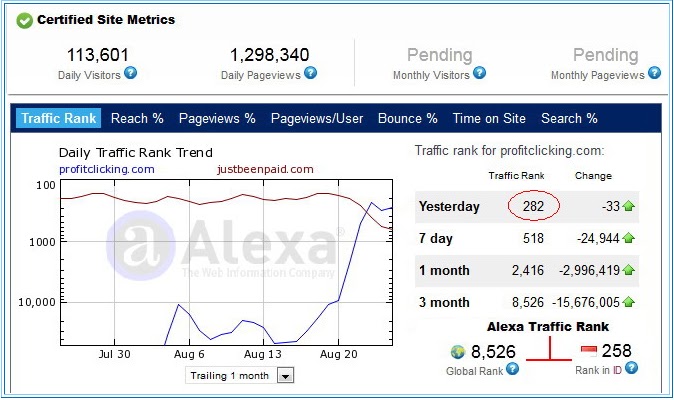Click the 1000 y-axis label
This screenshot has width=674, height=400.
pyautogui.click(x=42, y=242)
